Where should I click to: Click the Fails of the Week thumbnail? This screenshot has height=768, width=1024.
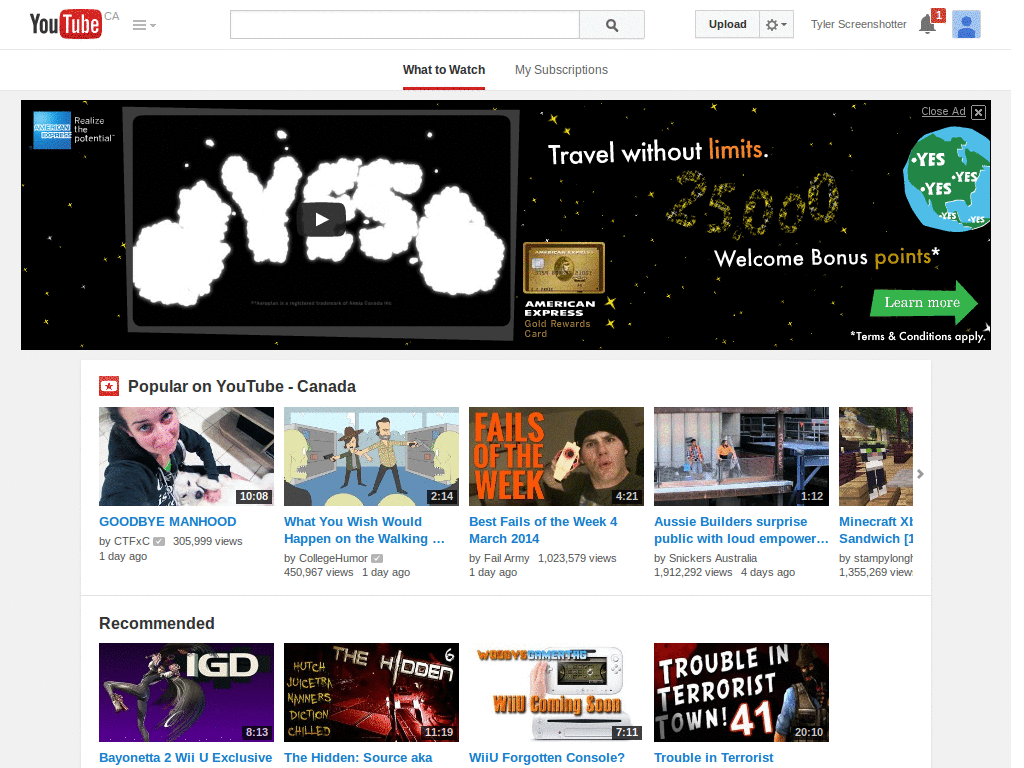[x=556, y=456]
